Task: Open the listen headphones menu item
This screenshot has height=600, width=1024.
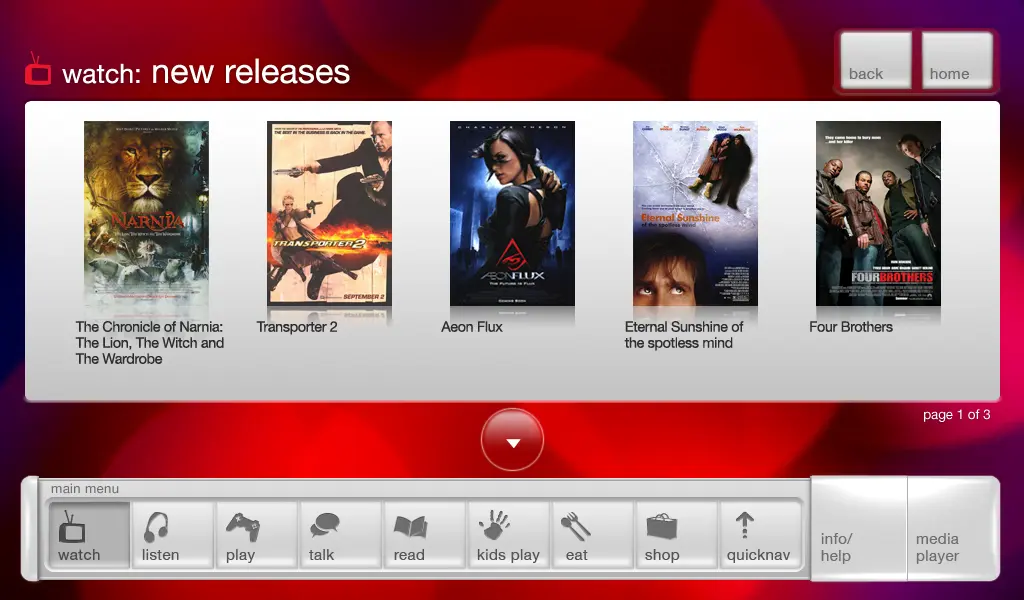Action: tap(172, 535)
